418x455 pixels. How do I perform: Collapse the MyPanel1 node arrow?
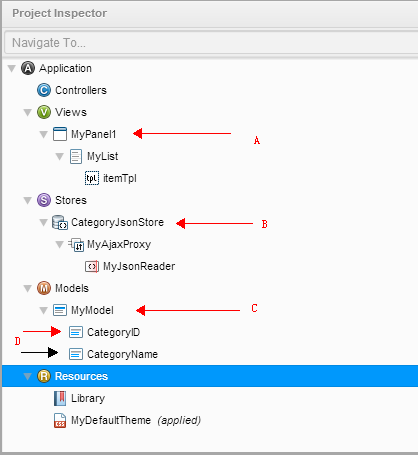pos(44,135)
